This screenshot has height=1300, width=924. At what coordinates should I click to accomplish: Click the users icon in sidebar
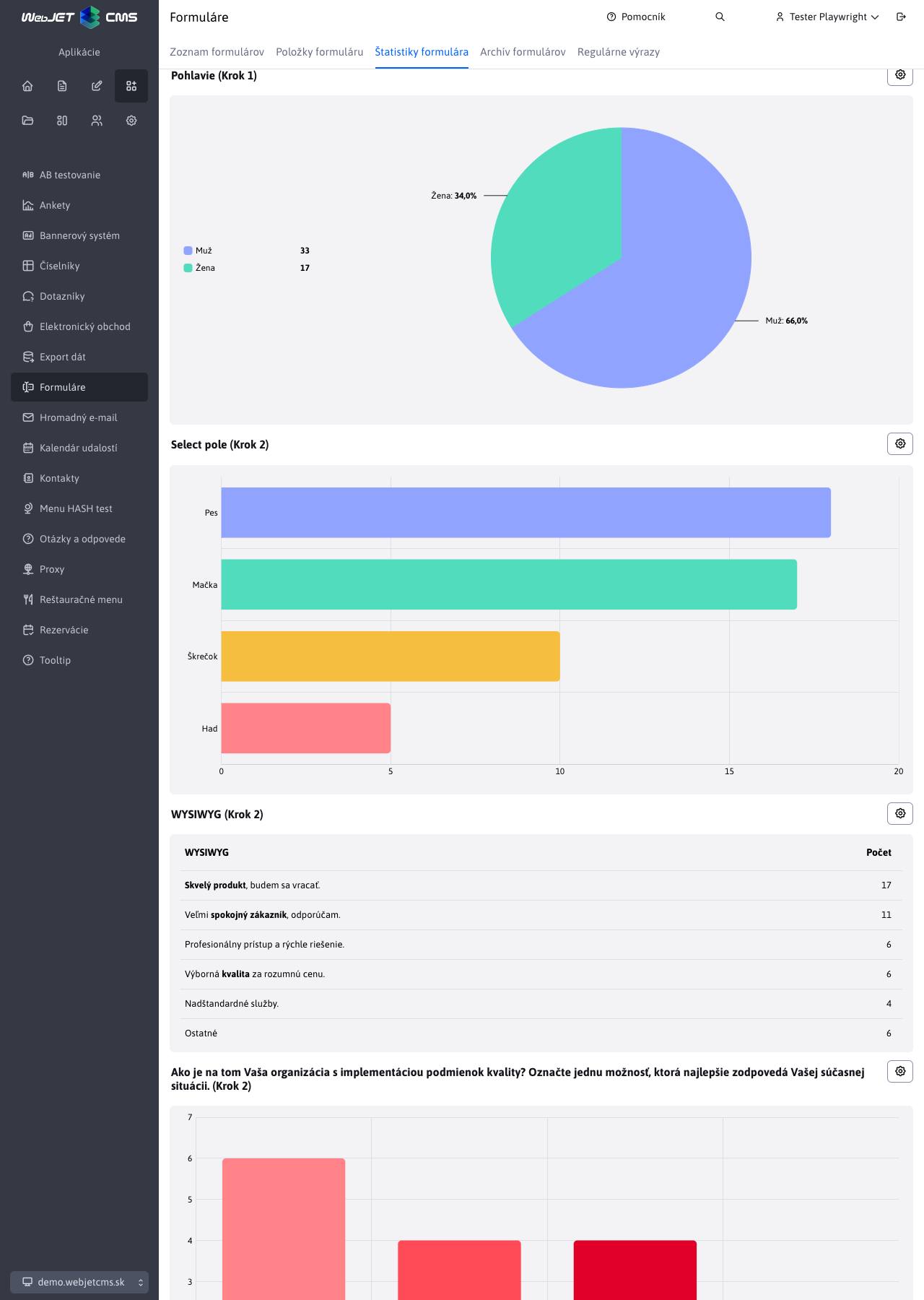97,121
